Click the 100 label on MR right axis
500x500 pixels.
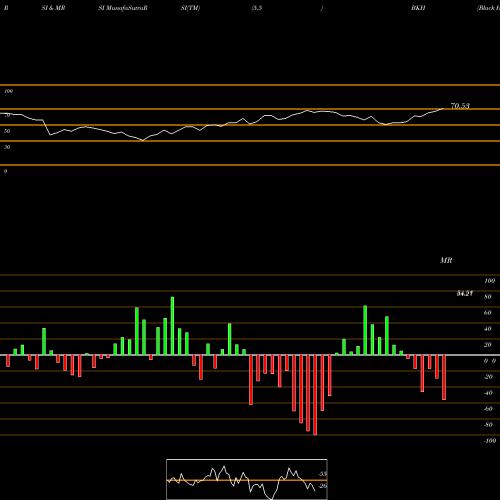490,281
